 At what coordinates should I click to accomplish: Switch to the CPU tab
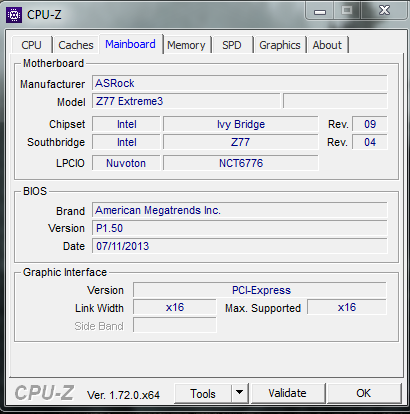pos(31,45)
